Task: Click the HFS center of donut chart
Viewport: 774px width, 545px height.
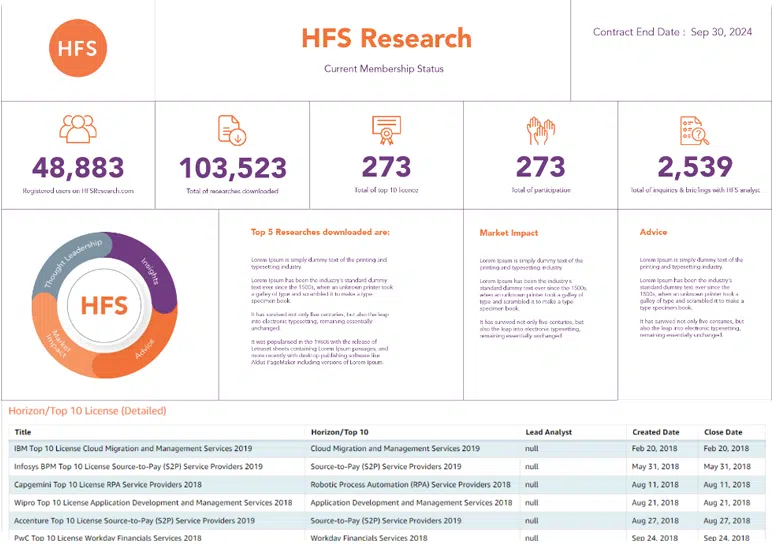Action: 104,306
